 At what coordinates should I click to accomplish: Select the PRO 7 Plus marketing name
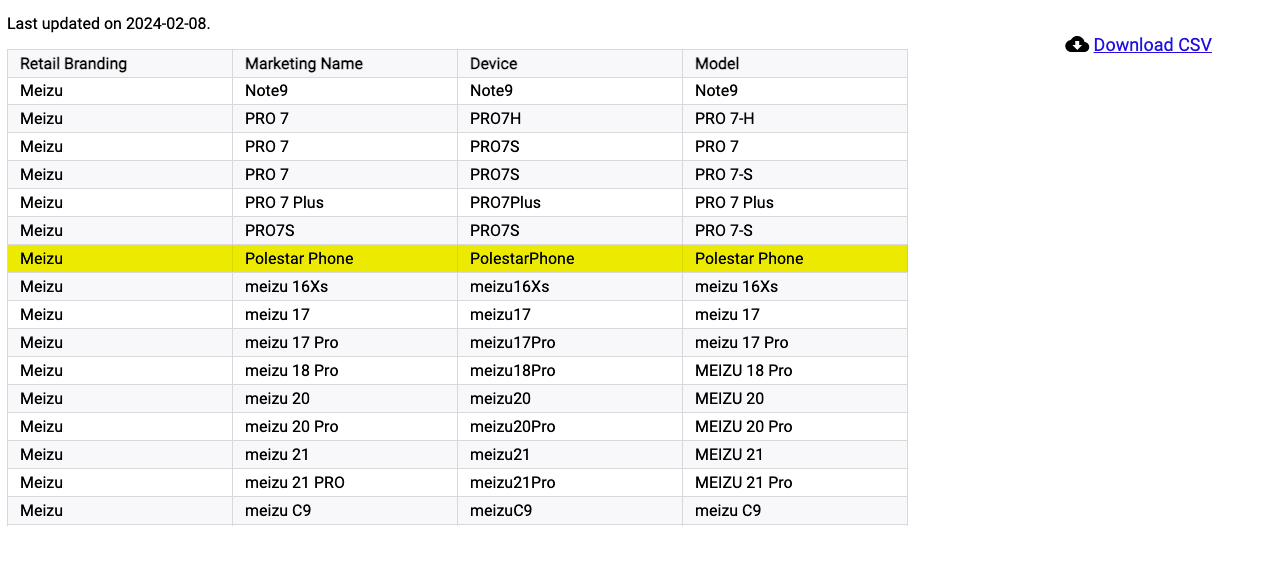point(284,203)
